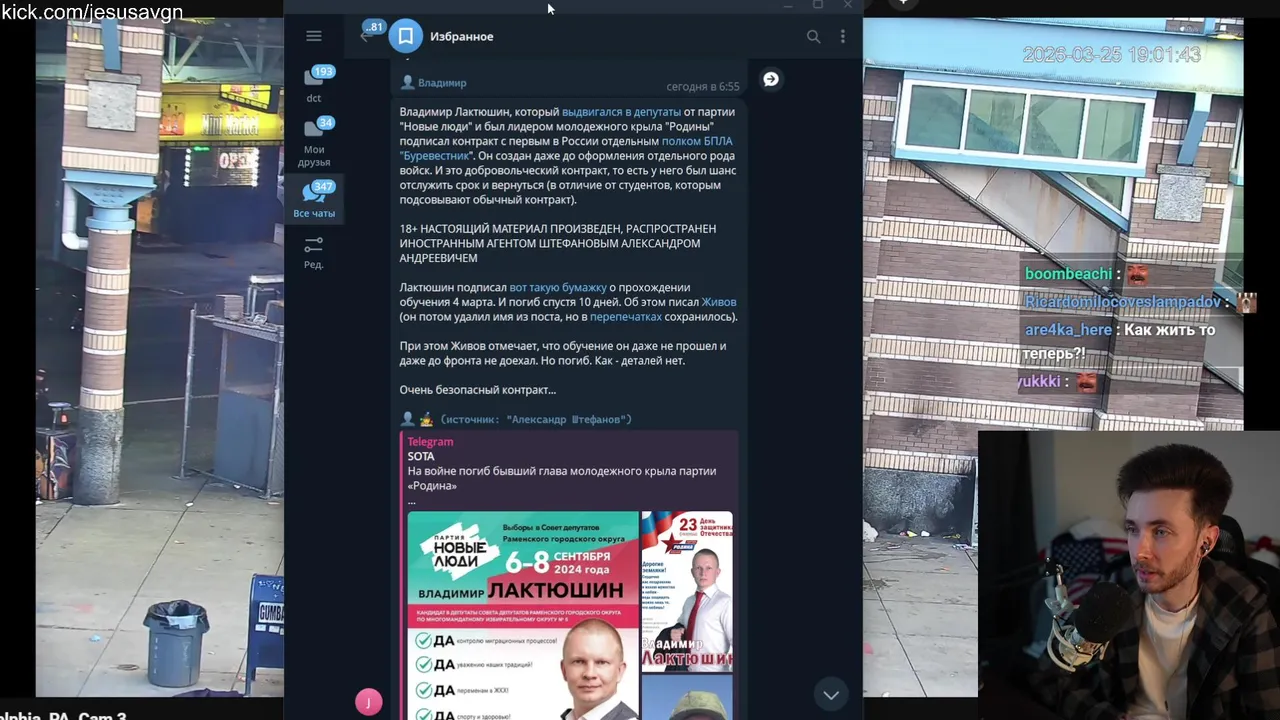Jump to bottom with down chevron button
The height and width of the screenshot is (720, 1280).
(x=830, y=694)
